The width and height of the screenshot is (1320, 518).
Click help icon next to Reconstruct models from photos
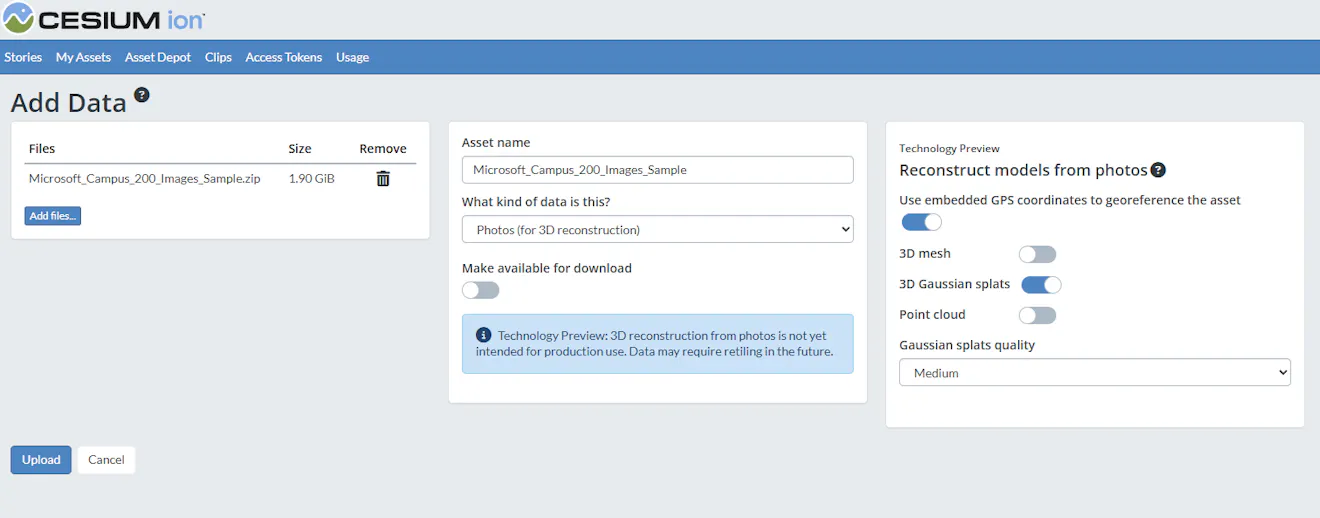[x=1158, y=171]
